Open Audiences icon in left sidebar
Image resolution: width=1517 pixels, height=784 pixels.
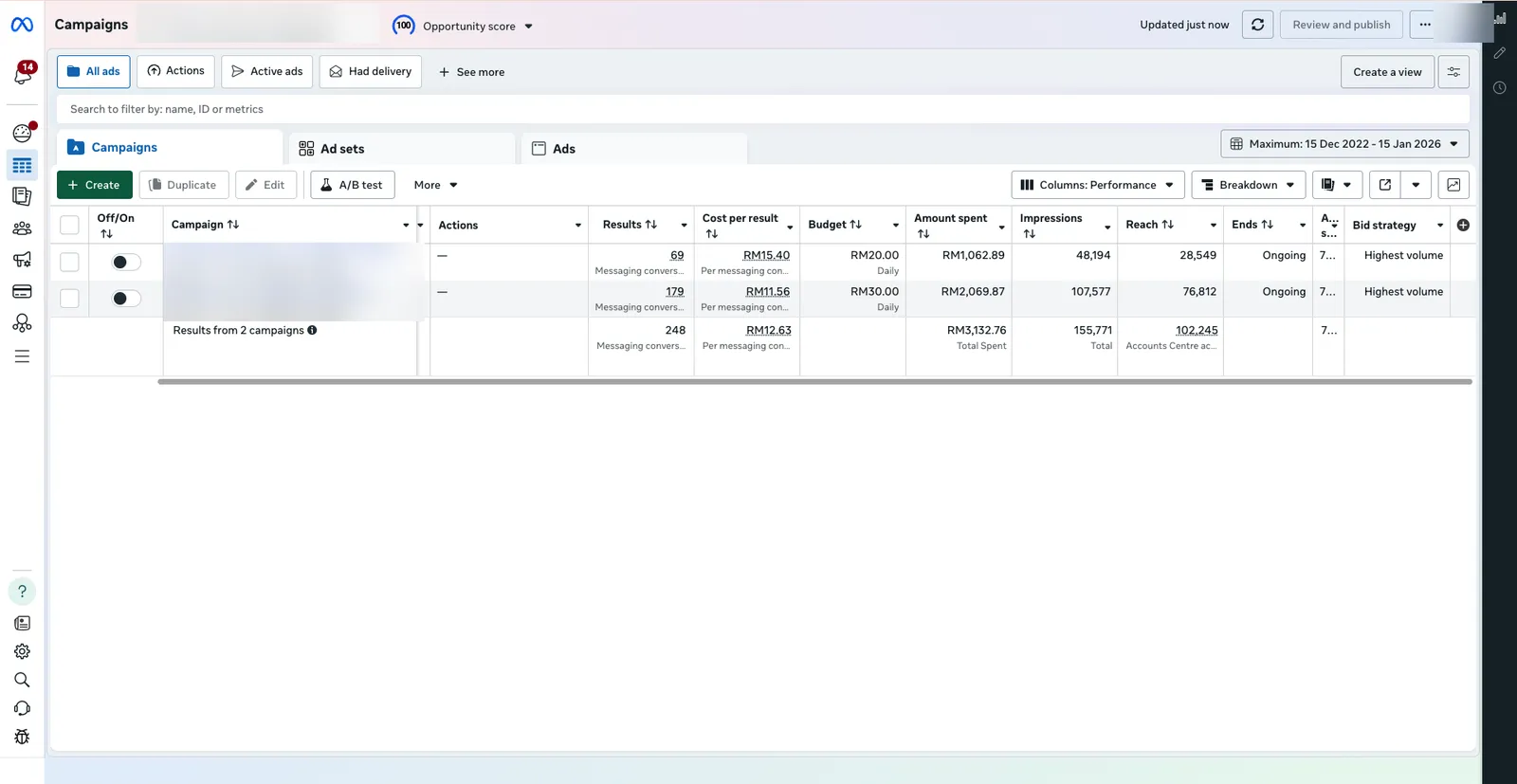point(22,228)
